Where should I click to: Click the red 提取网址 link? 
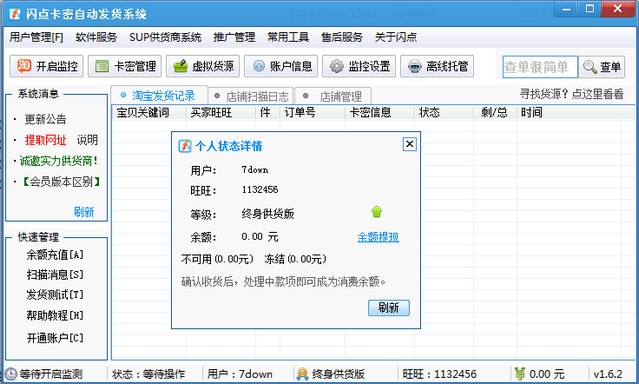click(45, 140)
